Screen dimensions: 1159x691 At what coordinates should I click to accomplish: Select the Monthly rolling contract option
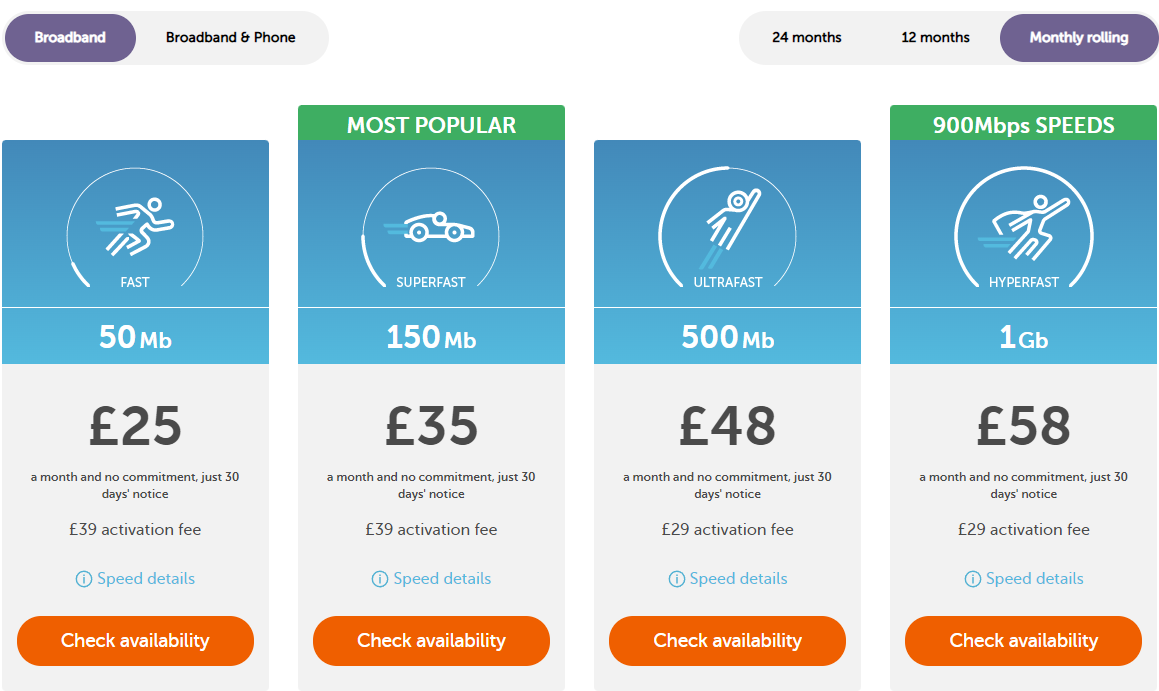click(1078, 38)
